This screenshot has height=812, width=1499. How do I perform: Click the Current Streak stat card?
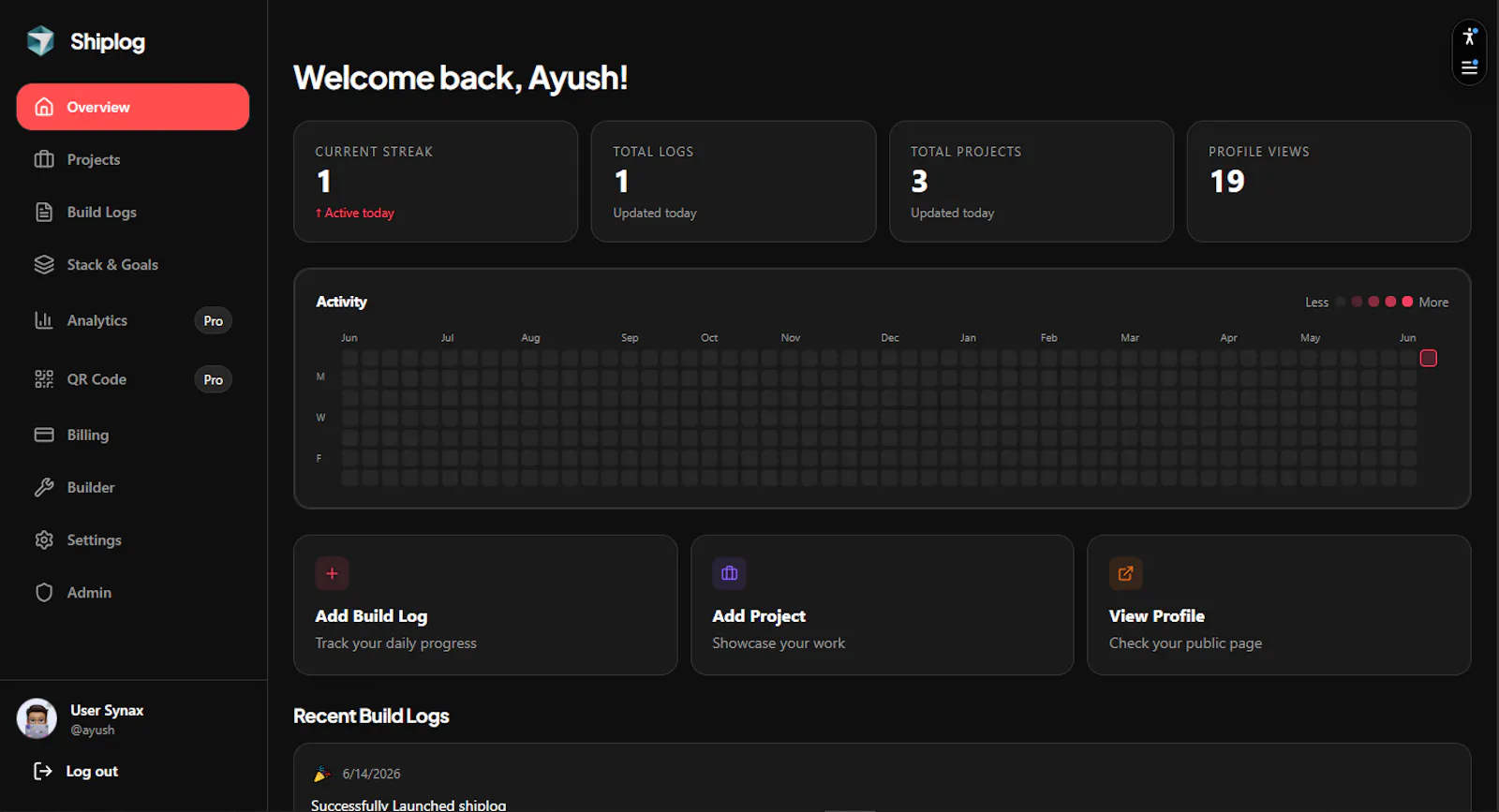[436, 182]
